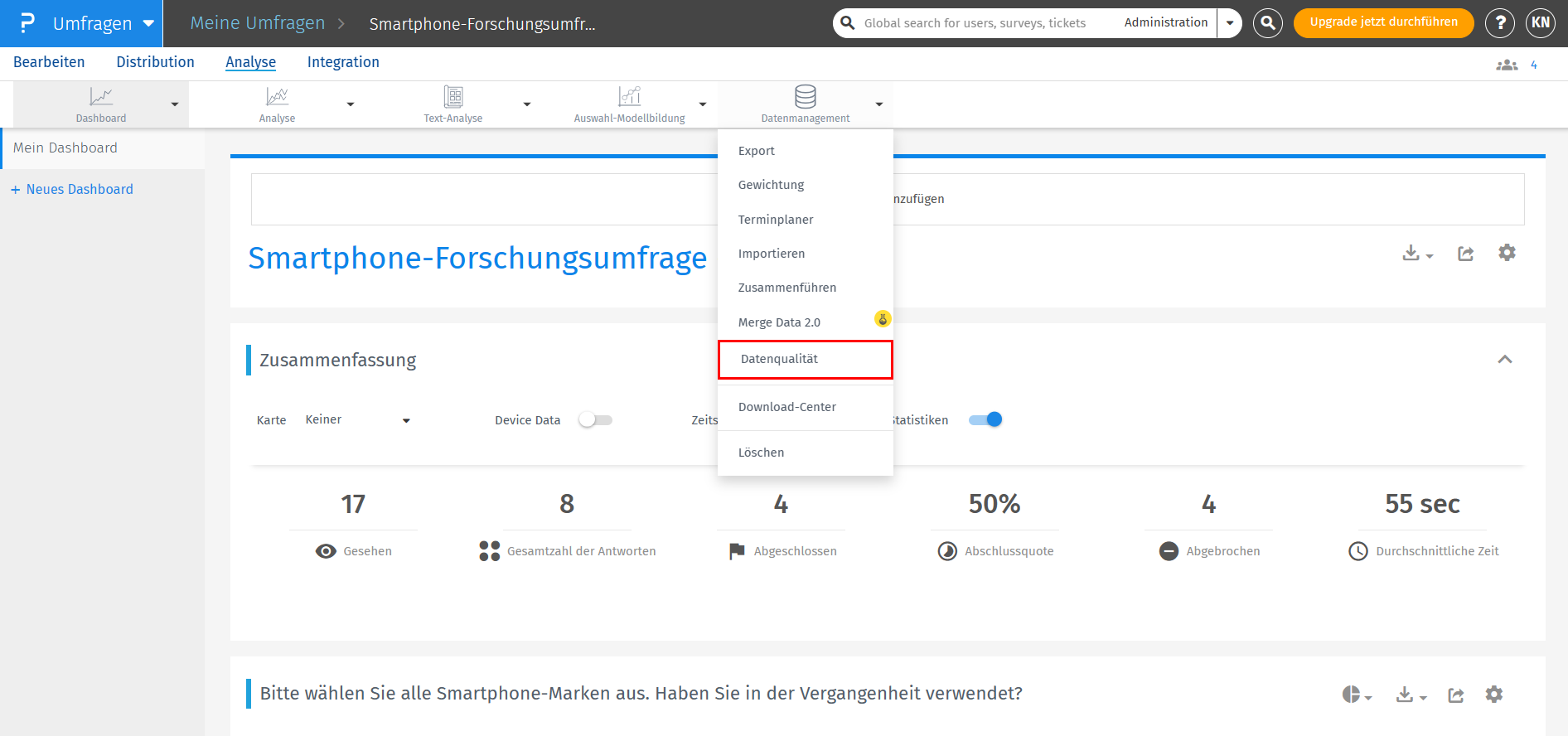
Task: Open the Text-Analyse icon
Action: coord(453,97)
